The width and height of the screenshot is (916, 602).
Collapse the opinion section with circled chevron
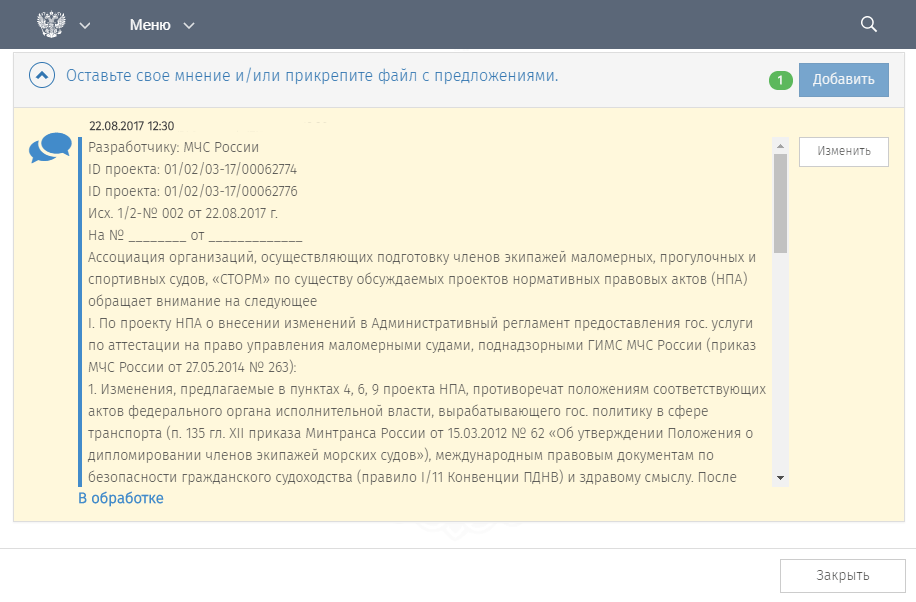pos(42,75)
